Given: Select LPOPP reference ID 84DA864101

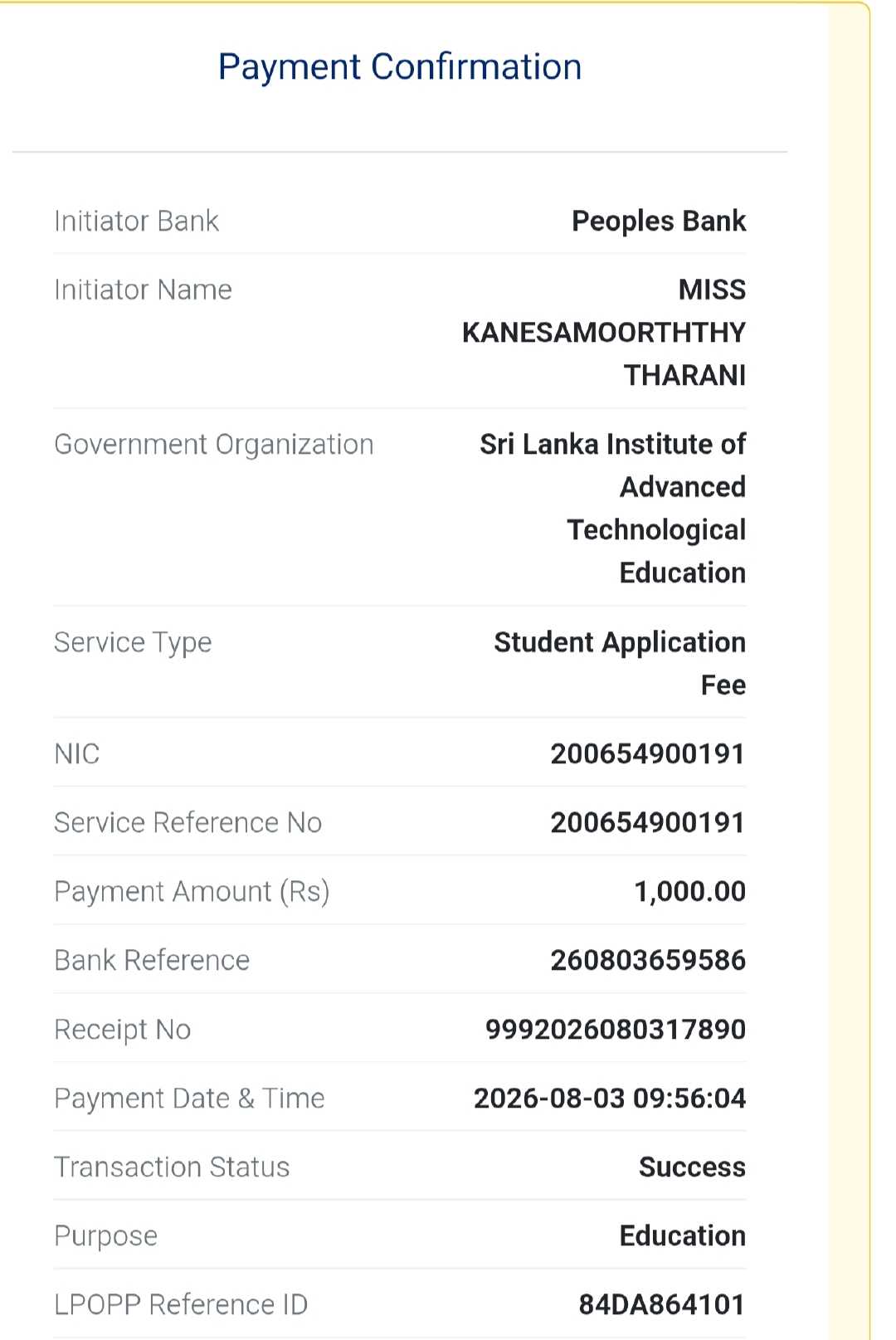Looking at the screenshot, I should (x=662, y=1304).
